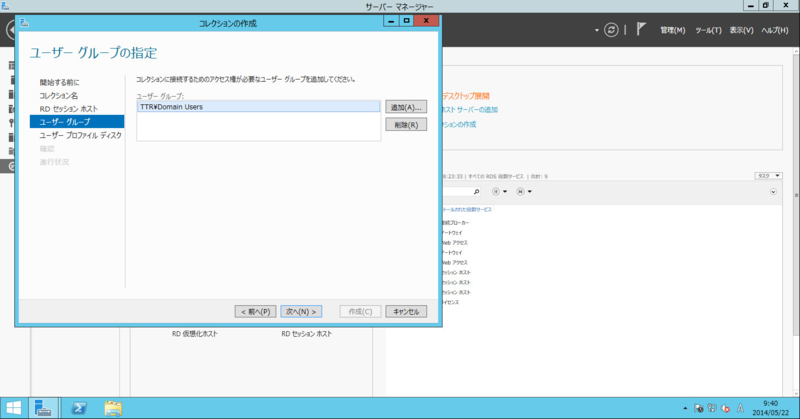Click the < 前へ(P) button
Viewport: 800px width, 419px height.
coord(256,311)
